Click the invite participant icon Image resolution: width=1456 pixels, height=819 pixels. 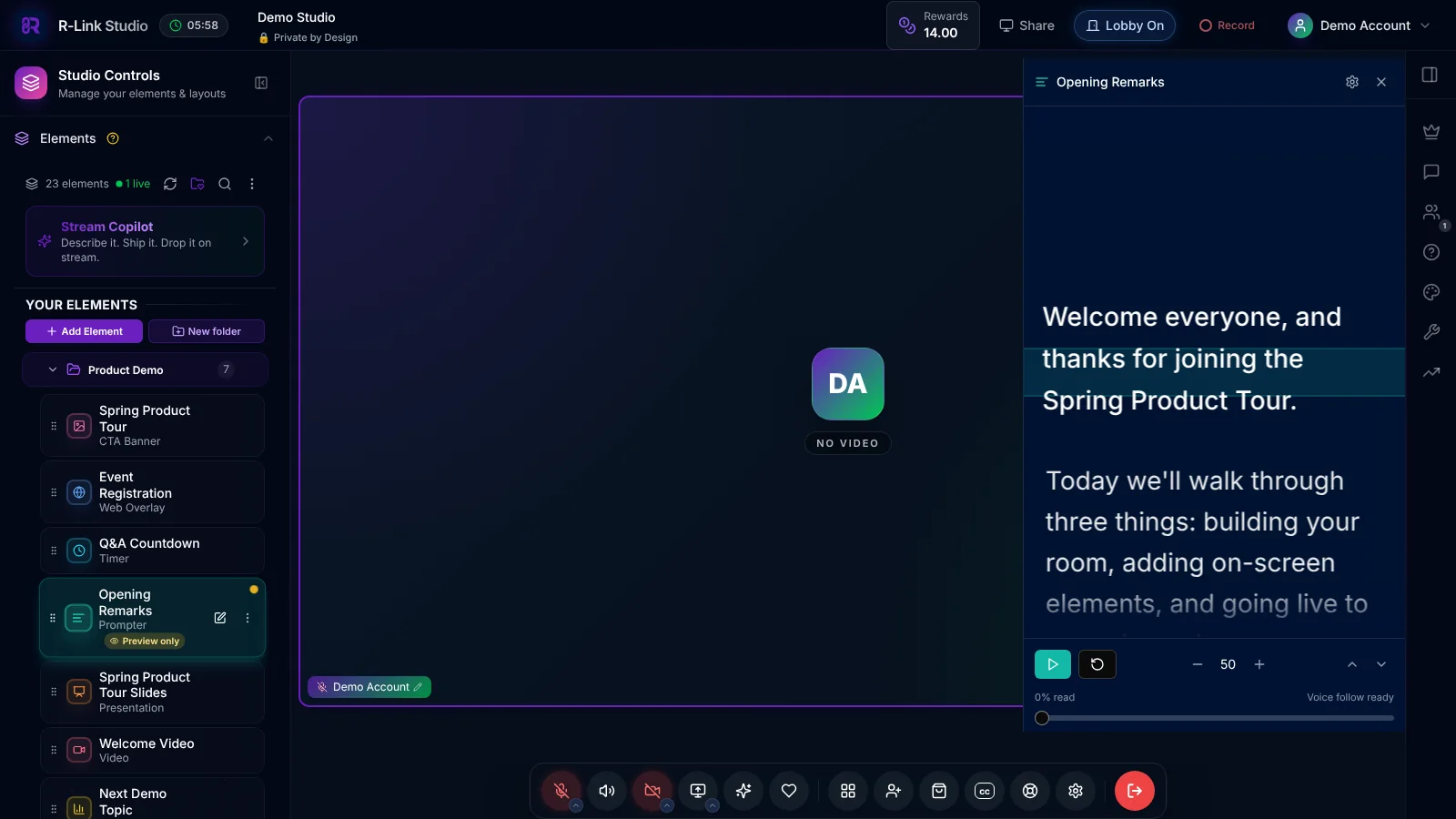[x=894, y=791]
